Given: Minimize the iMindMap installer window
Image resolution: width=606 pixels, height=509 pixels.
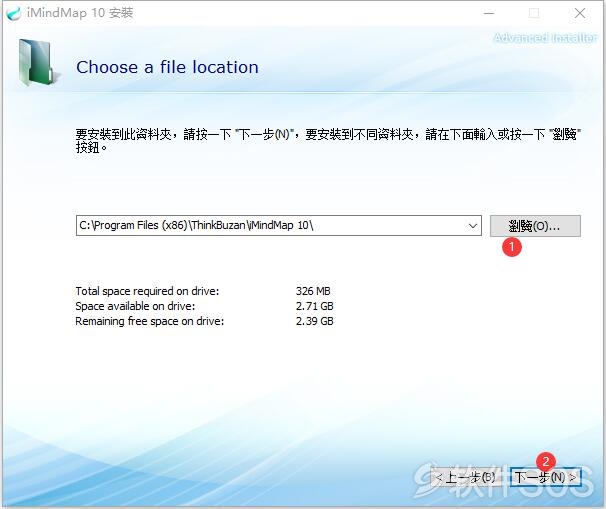Looking at the screenshot, I should (x=489, y=13).
